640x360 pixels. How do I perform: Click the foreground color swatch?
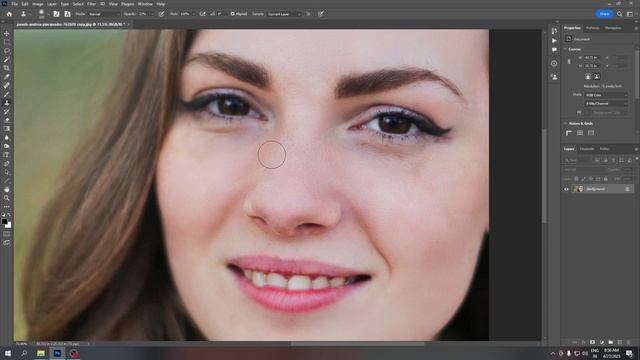pyautogui.click(x=4, y=221)
